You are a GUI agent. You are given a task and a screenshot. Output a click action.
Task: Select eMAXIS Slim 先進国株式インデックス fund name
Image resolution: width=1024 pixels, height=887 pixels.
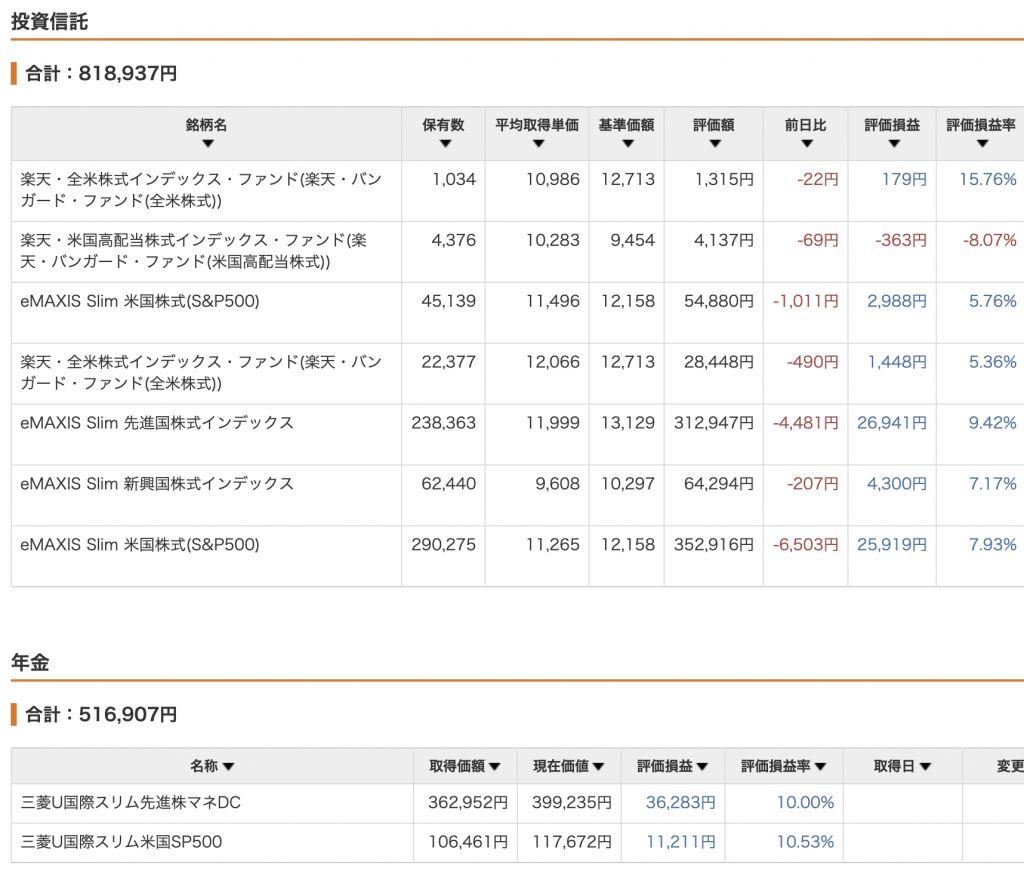157,423
